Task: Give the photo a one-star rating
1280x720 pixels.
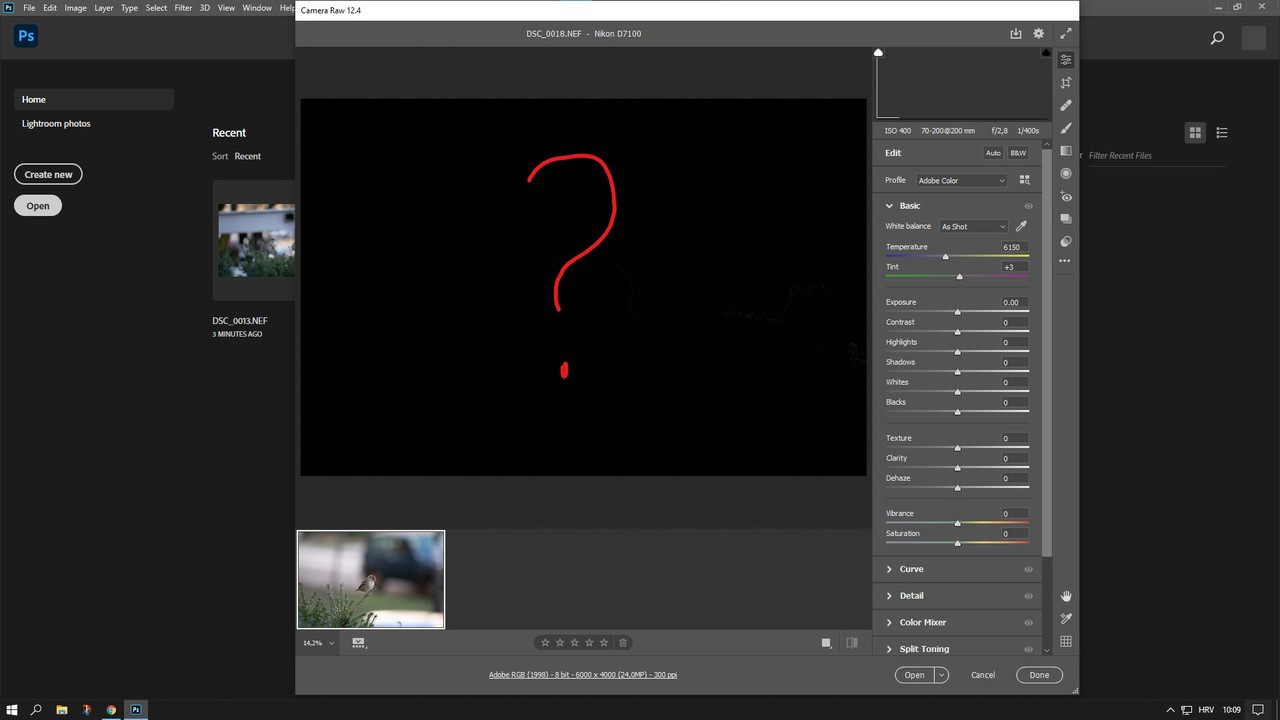Action: [x=545, y=643]
